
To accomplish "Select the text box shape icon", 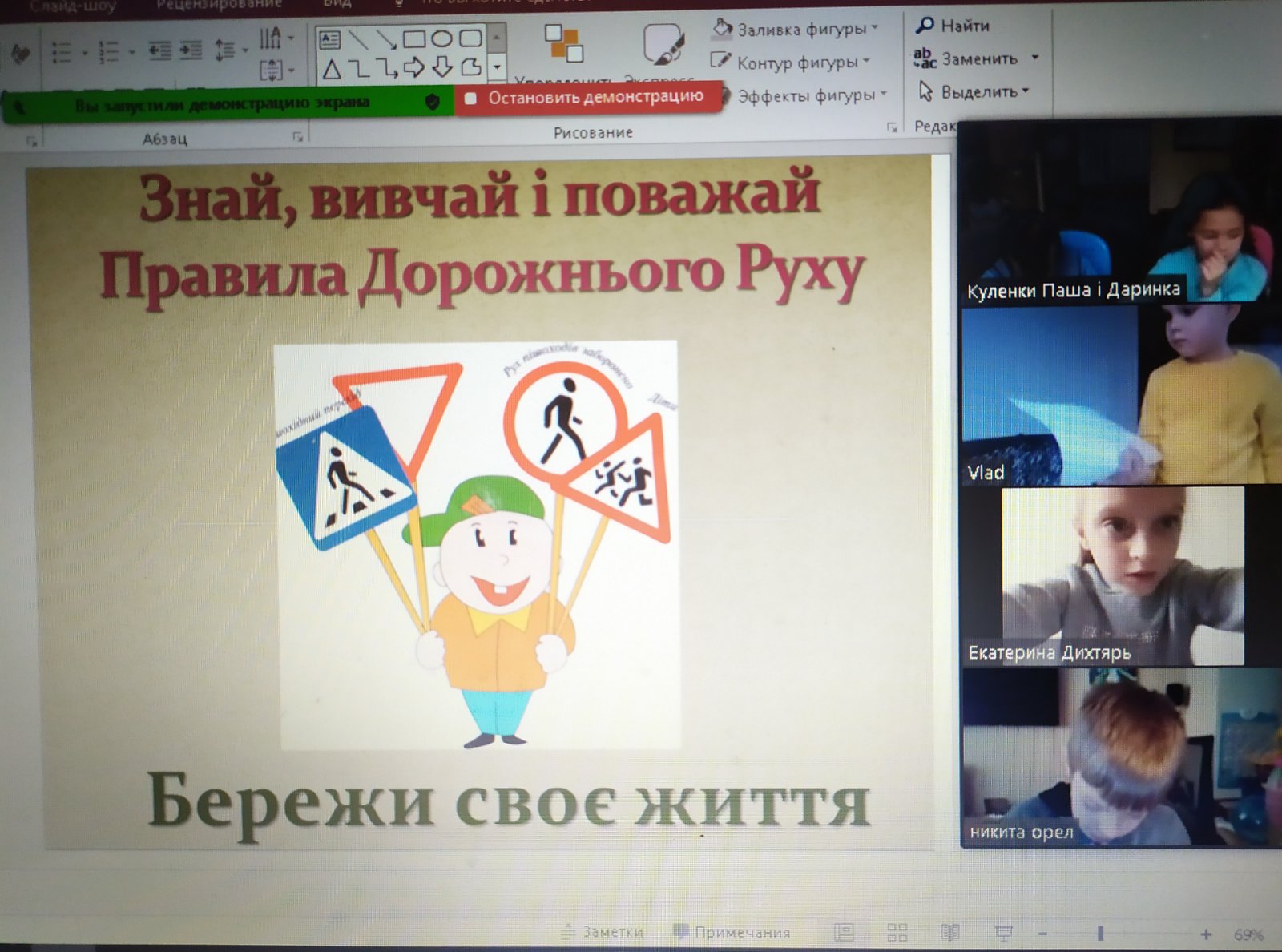I will [329, 39].
